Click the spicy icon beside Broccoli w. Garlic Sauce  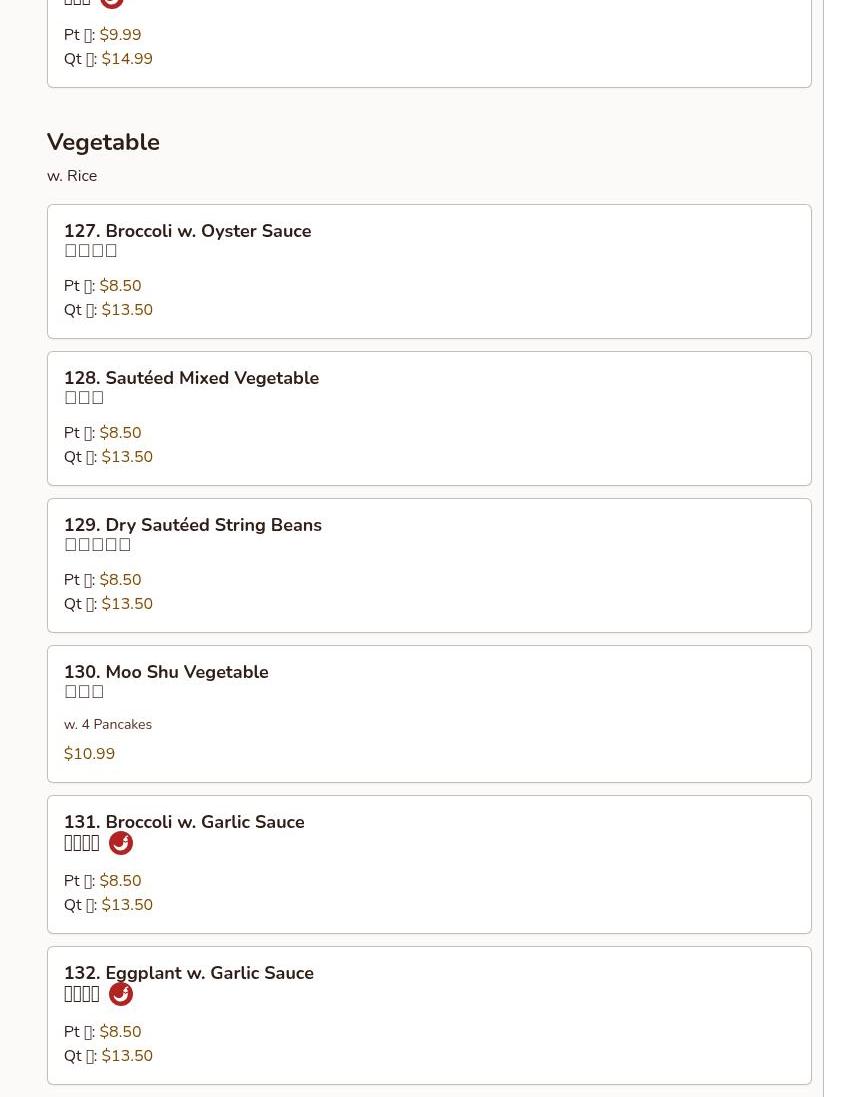pos(120,843)
